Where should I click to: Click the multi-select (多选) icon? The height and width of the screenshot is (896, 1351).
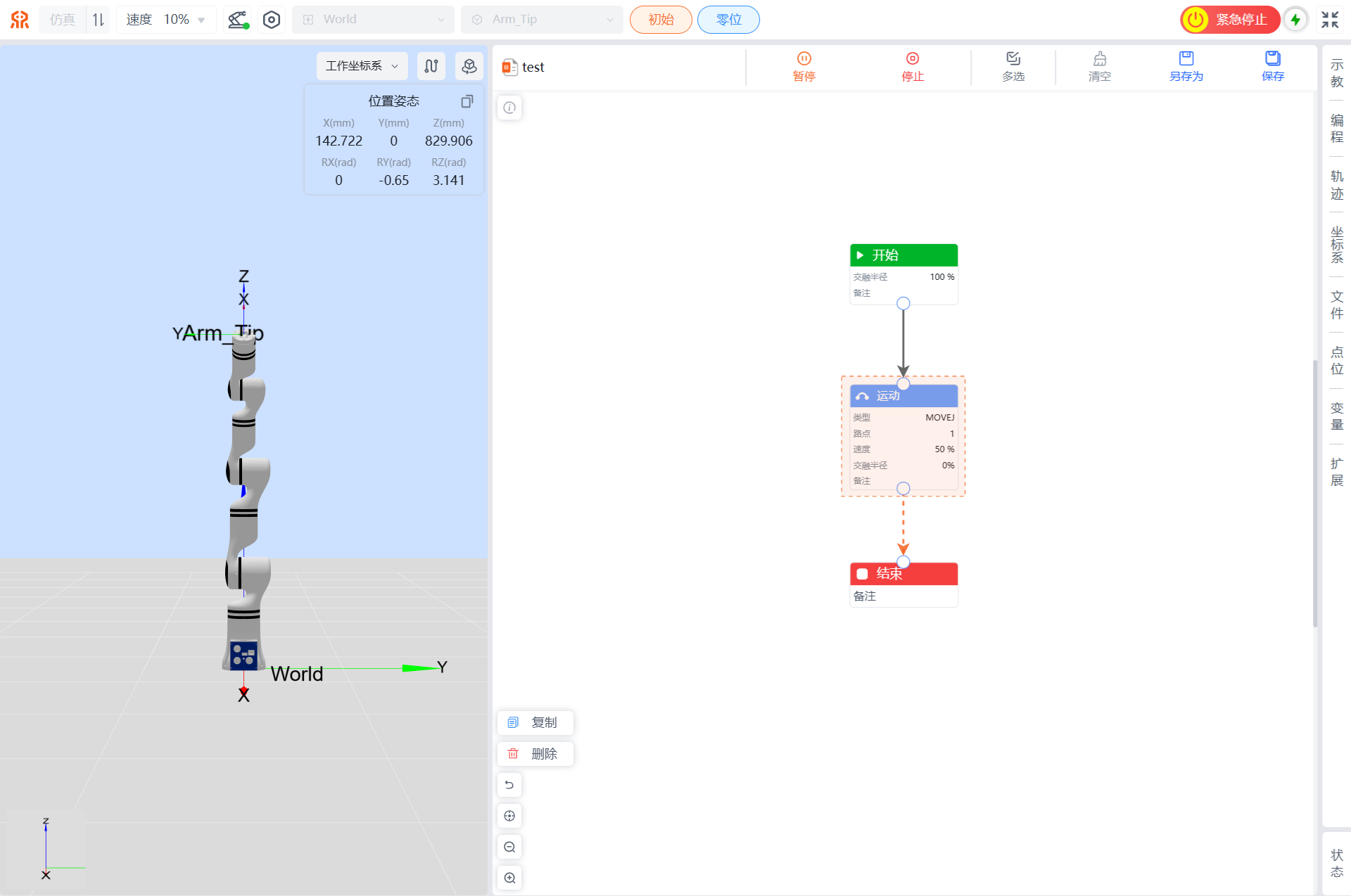click(1013, 58)
